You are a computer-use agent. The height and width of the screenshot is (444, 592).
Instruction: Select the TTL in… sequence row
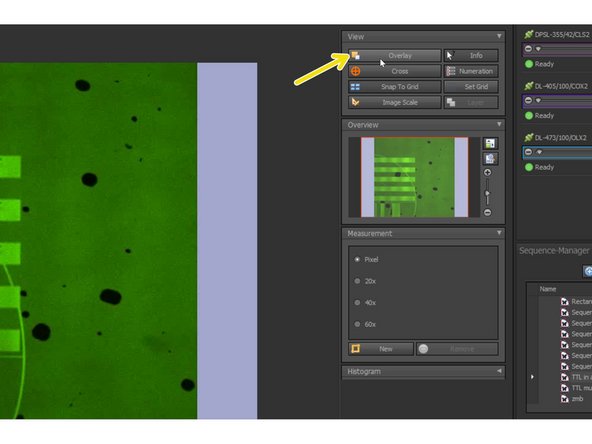pyautogui.click(x=576, y=377)
